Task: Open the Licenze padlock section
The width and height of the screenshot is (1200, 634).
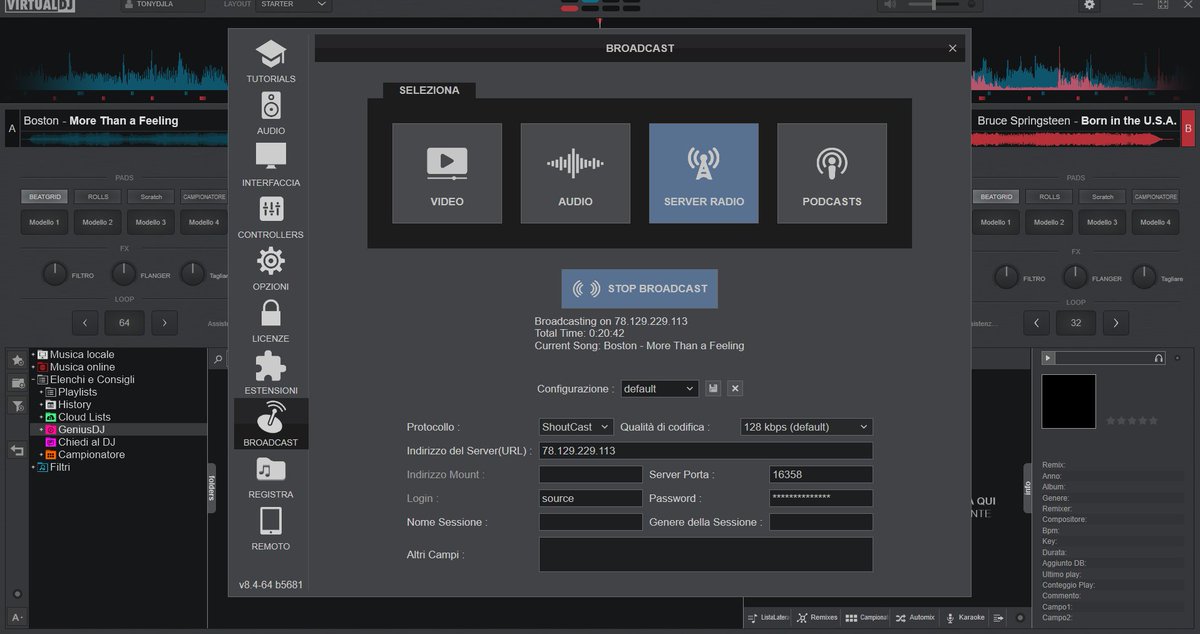Action: 271,321
